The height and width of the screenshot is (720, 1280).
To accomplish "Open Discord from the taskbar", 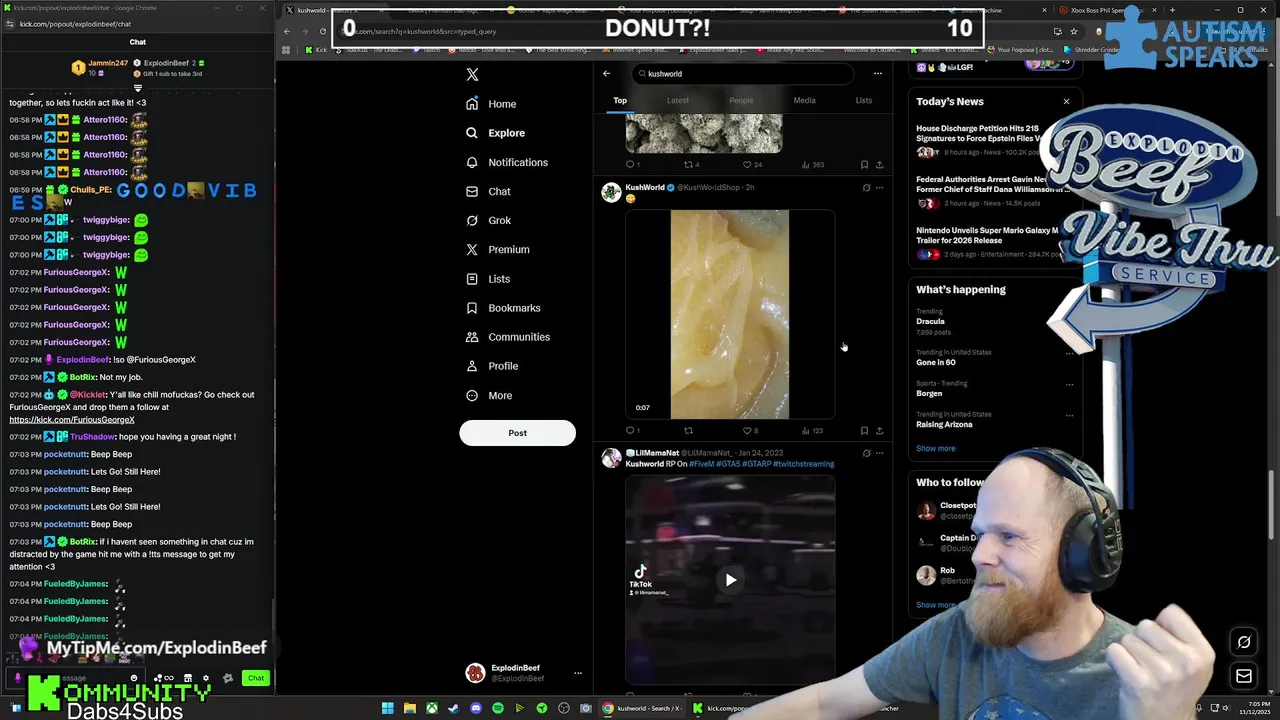I will 476,708.
